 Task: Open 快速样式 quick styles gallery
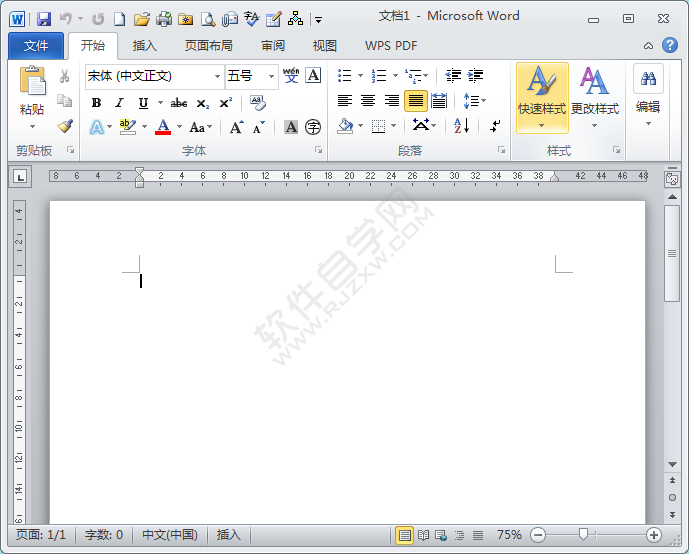542,98
